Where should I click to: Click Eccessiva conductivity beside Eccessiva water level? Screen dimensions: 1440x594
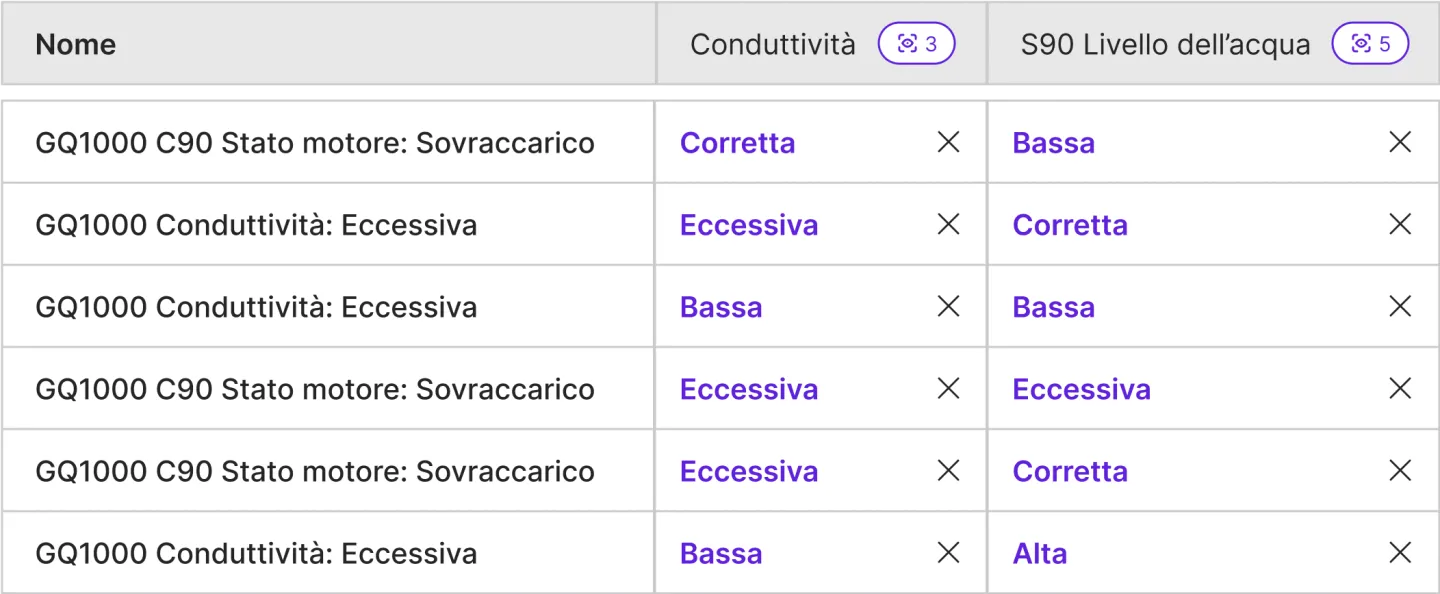tap(748, 389)
